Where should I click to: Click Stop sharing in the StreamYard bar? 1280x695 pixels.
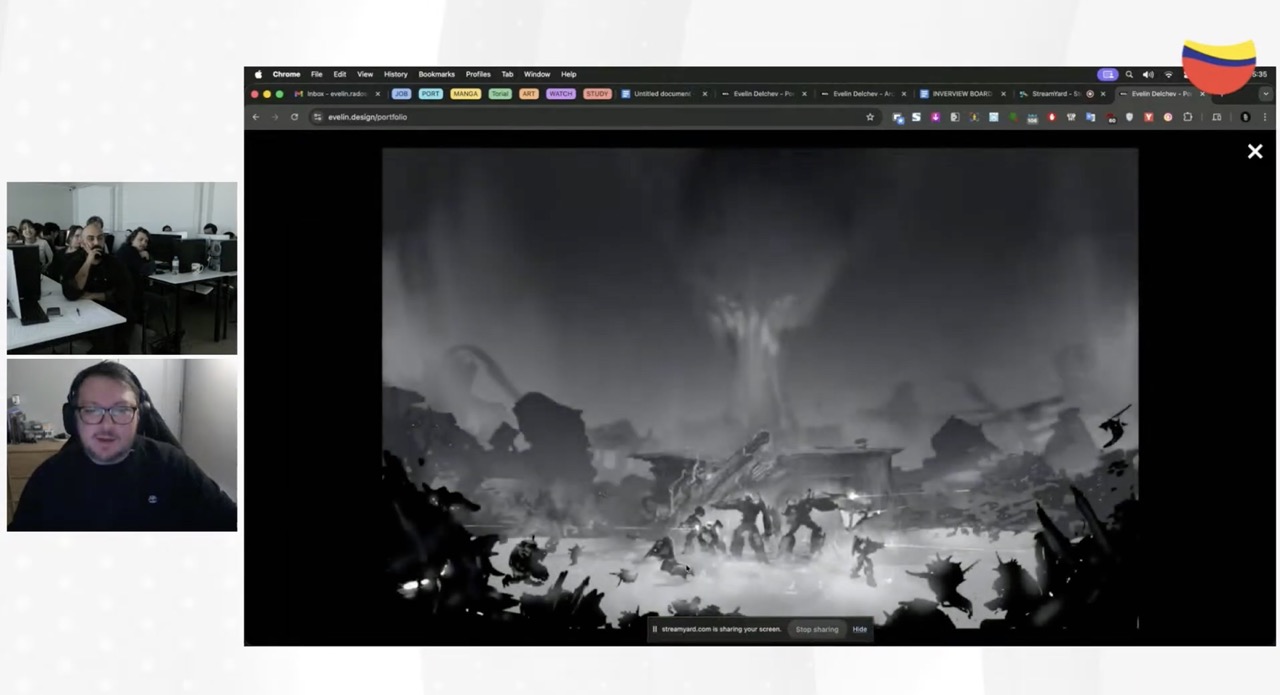coord(817,629)
